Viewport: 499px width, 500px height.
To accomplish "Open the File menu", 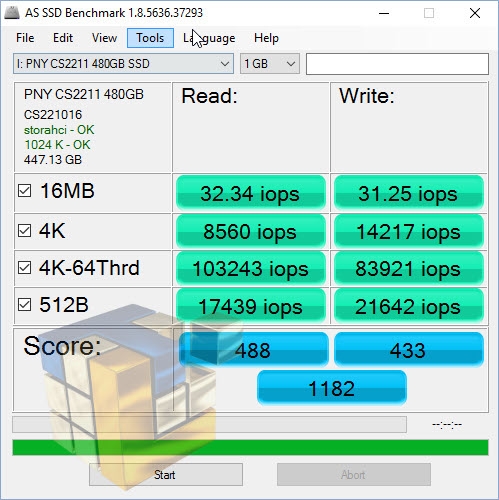I will coord(25,38).
